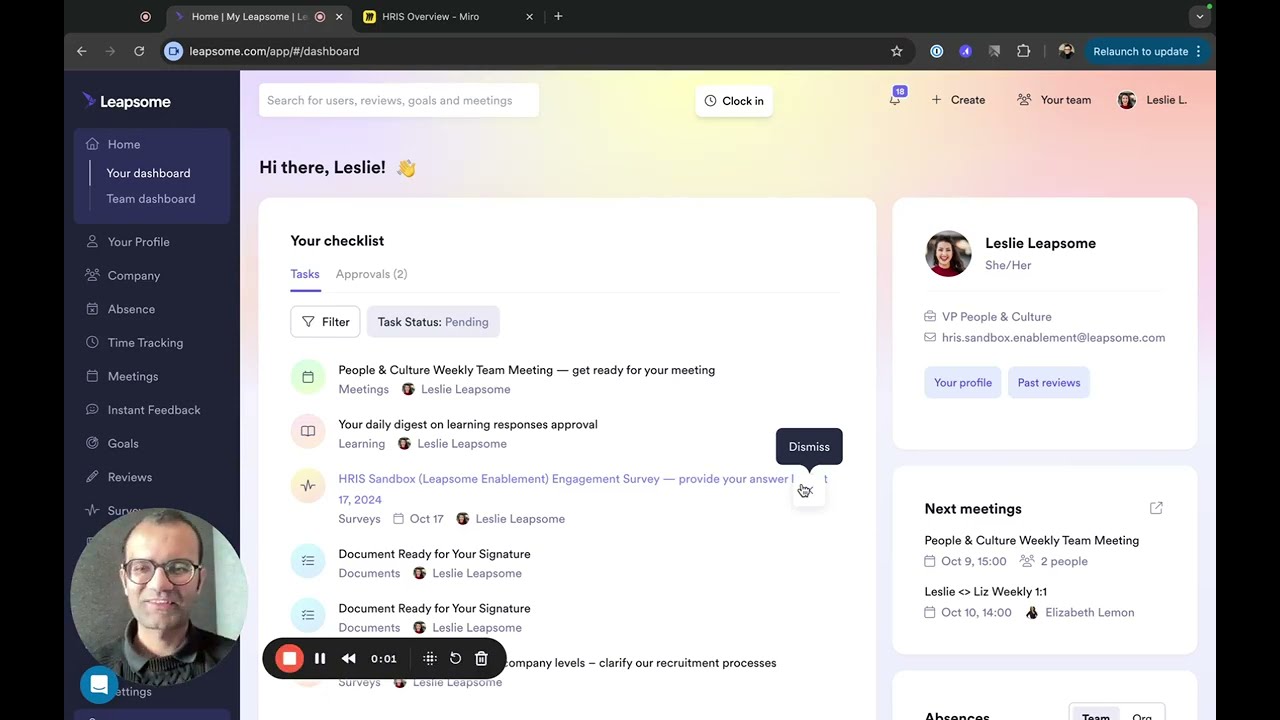
Task: Click the Create button with plus icon
Action: pyautogui.click(x=958, y=100)
